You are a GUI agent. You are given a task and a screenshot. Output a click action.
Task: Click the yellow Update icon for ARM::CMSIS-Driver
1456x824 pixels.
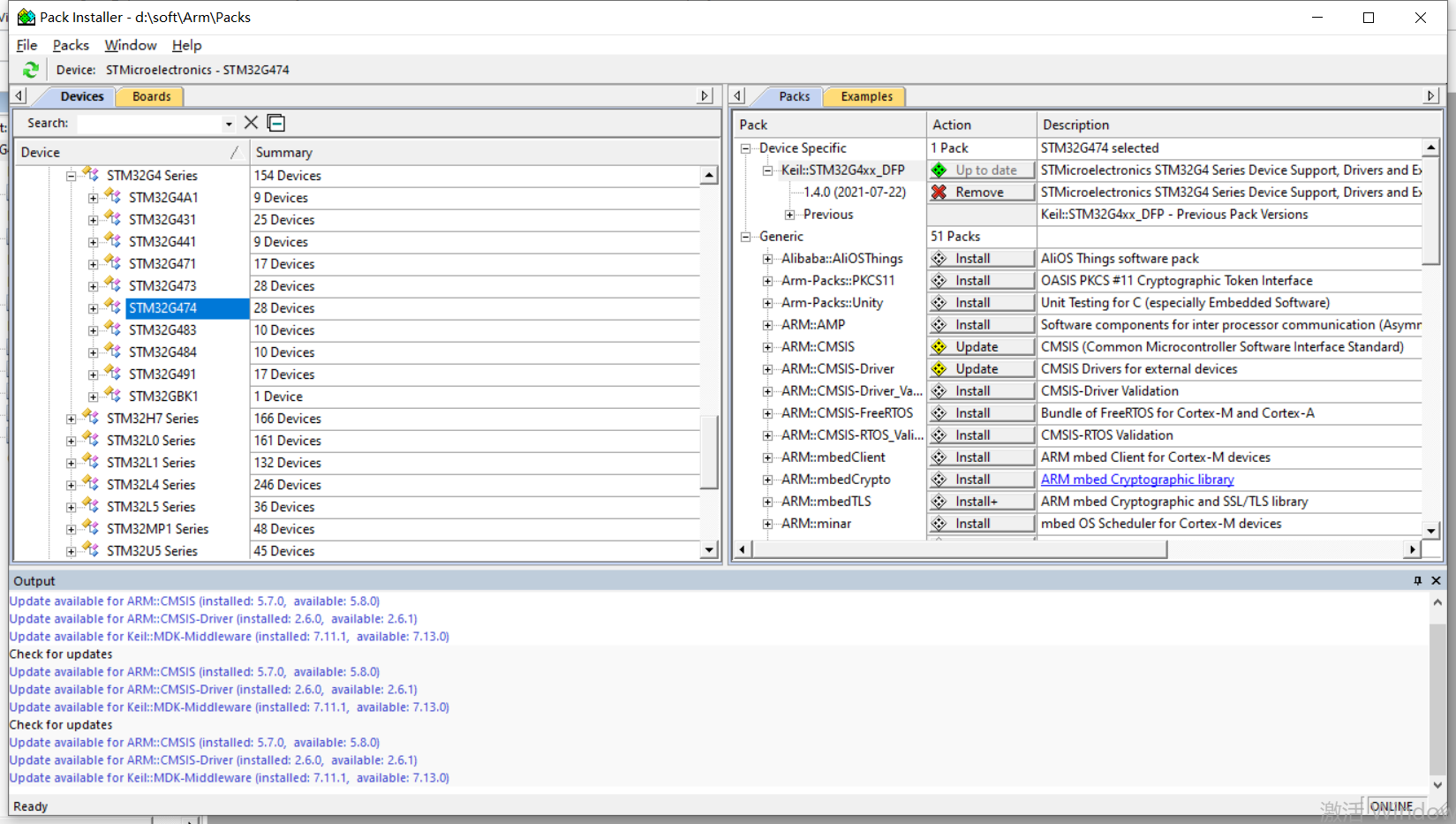[x=939, y=368]
